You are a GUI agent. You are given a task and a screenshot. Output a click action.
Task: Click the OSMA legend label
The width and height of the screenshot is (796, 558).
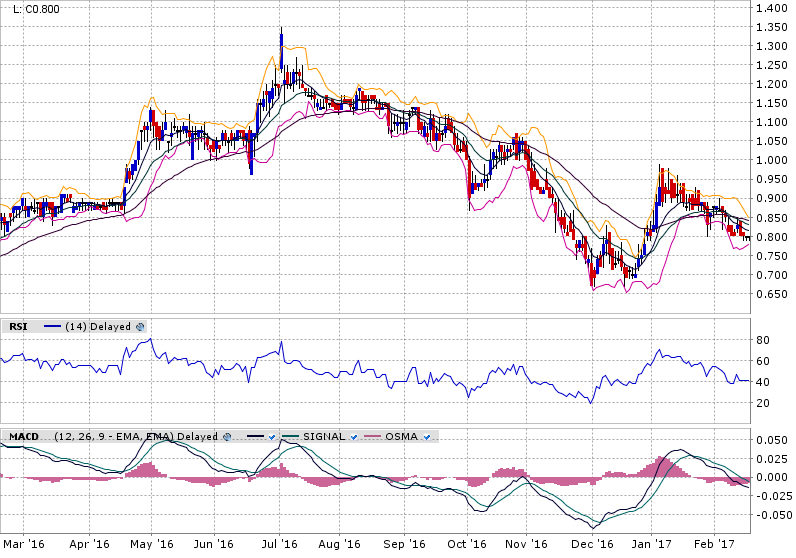402,437
